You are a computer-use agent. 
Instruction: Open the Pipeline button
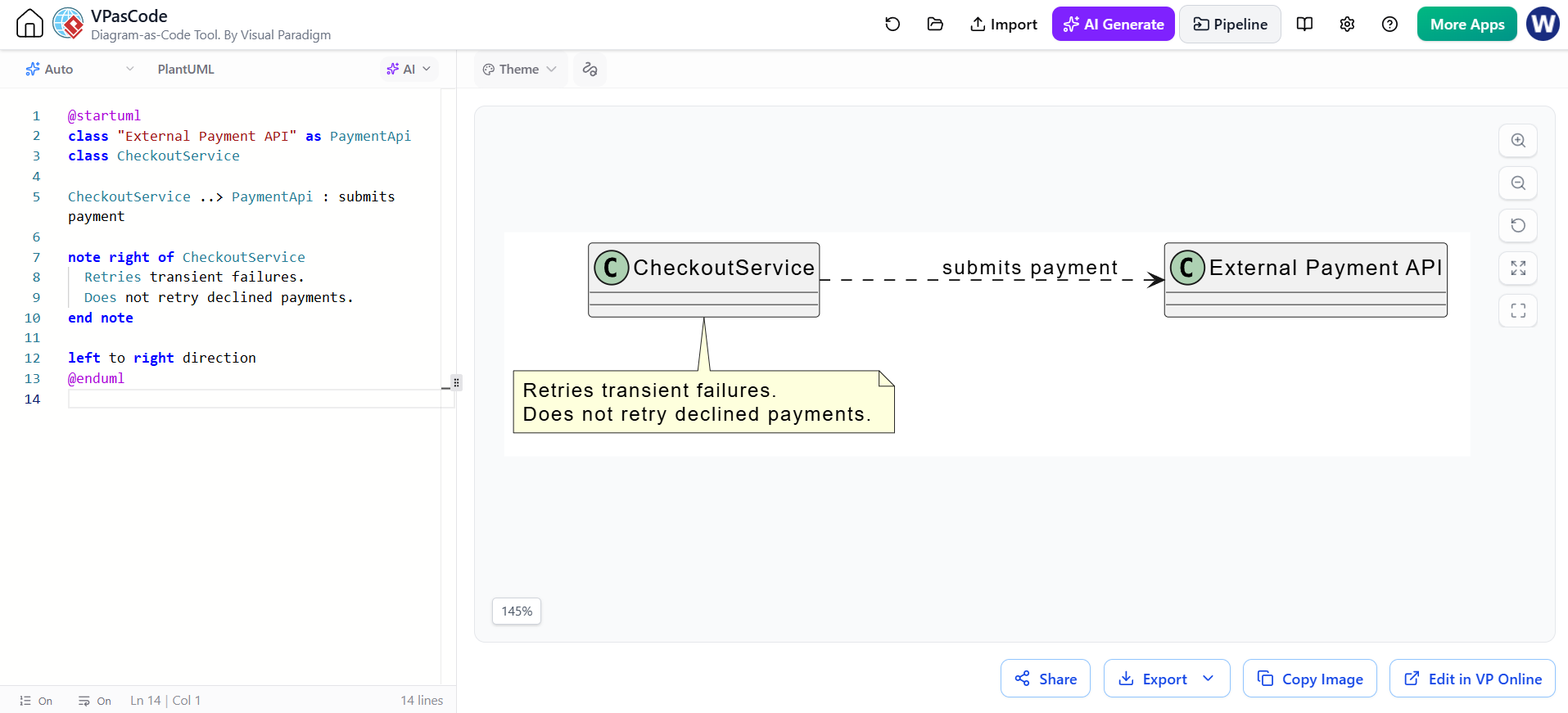point(1230,24)
